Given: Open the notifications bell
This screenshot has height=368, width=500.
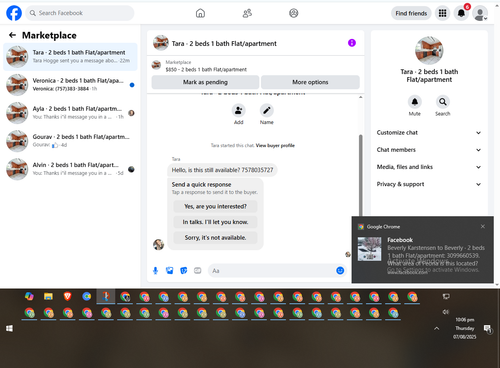Looking at the screenshot, I should (x=461, y=13).
